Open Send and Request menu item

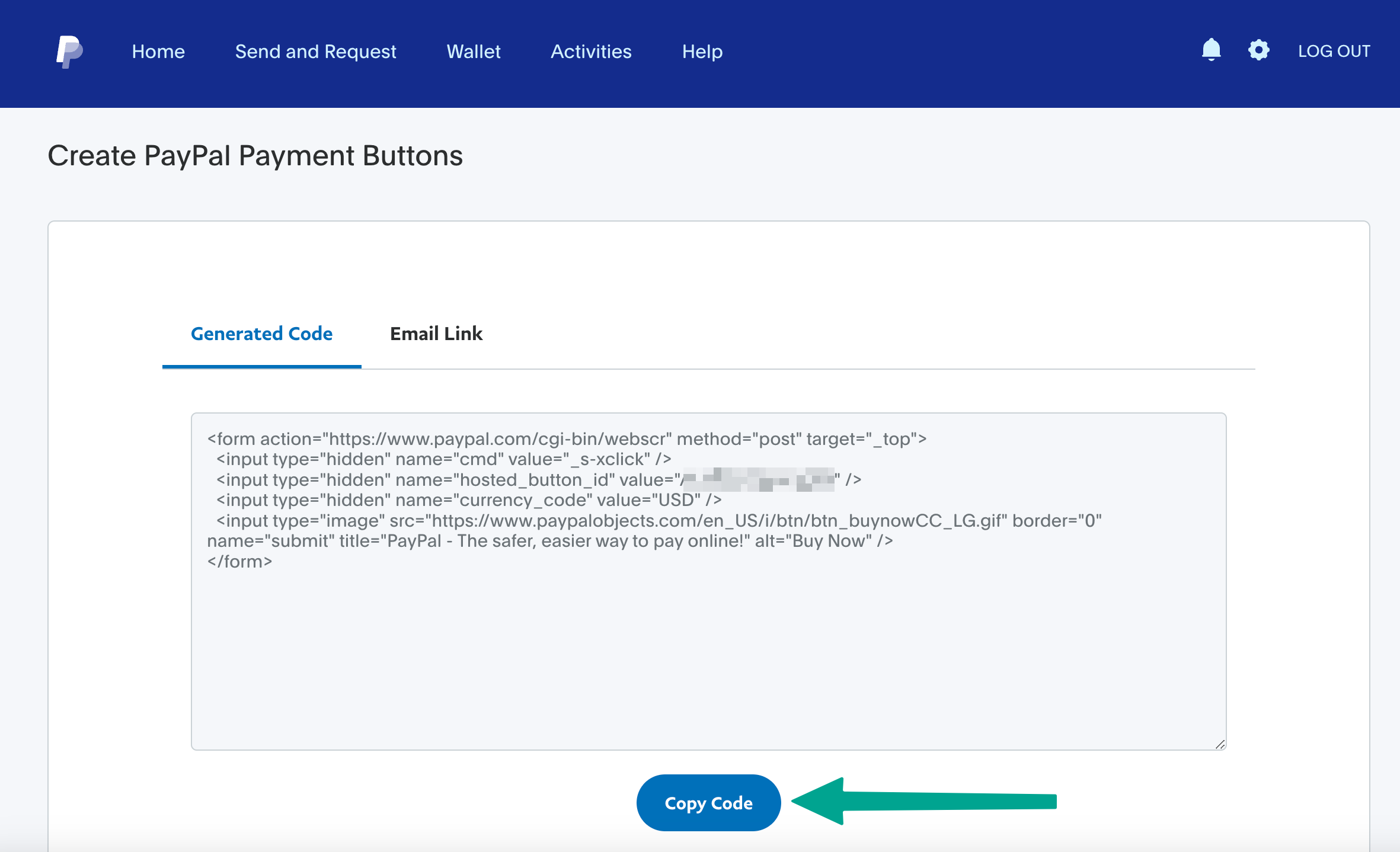tap(315, 52)
